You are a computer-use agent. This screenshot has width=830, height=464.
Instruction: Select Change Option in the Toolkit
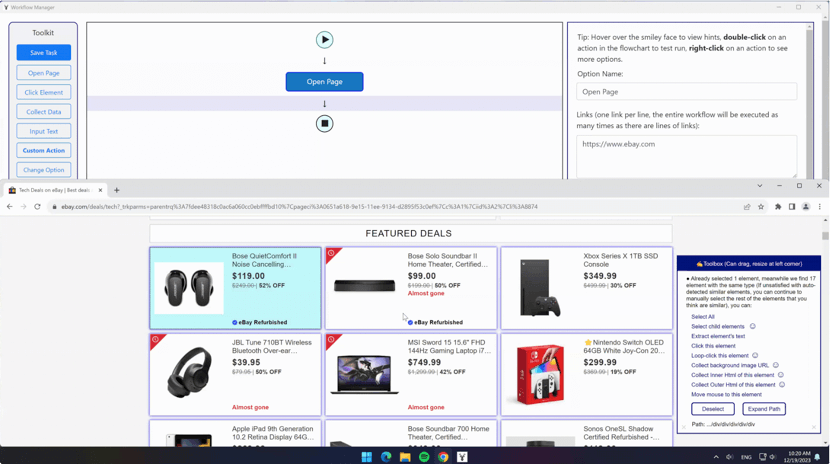[43, 170]
